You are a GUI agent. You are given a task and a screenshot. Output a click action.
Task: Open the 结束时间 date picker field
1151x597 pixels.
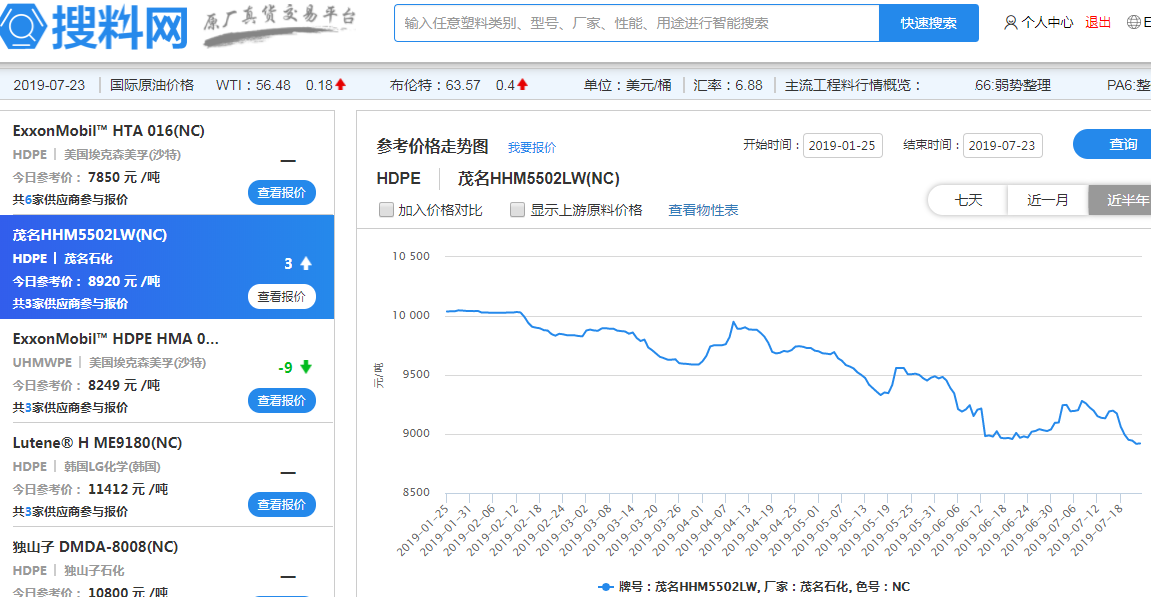click(1002, 146)
